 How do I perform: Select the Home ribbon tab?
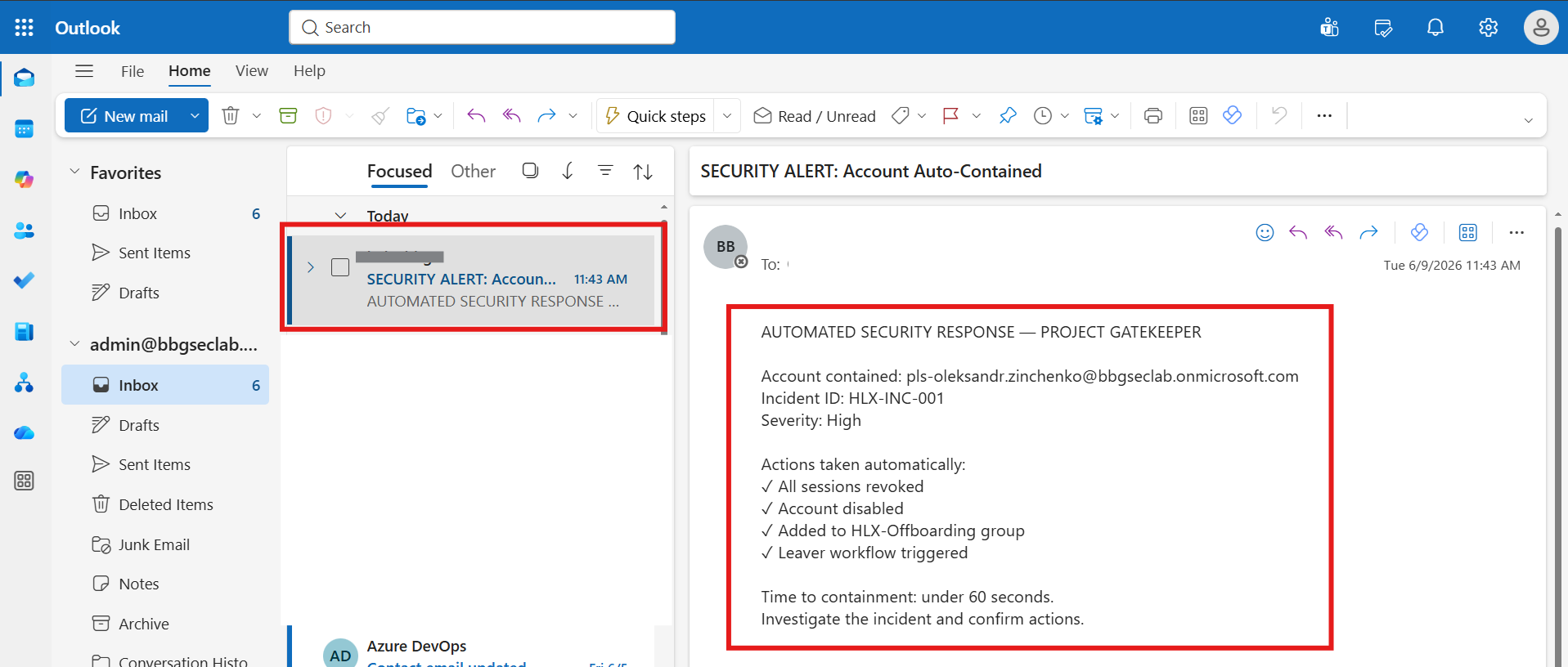190,71
